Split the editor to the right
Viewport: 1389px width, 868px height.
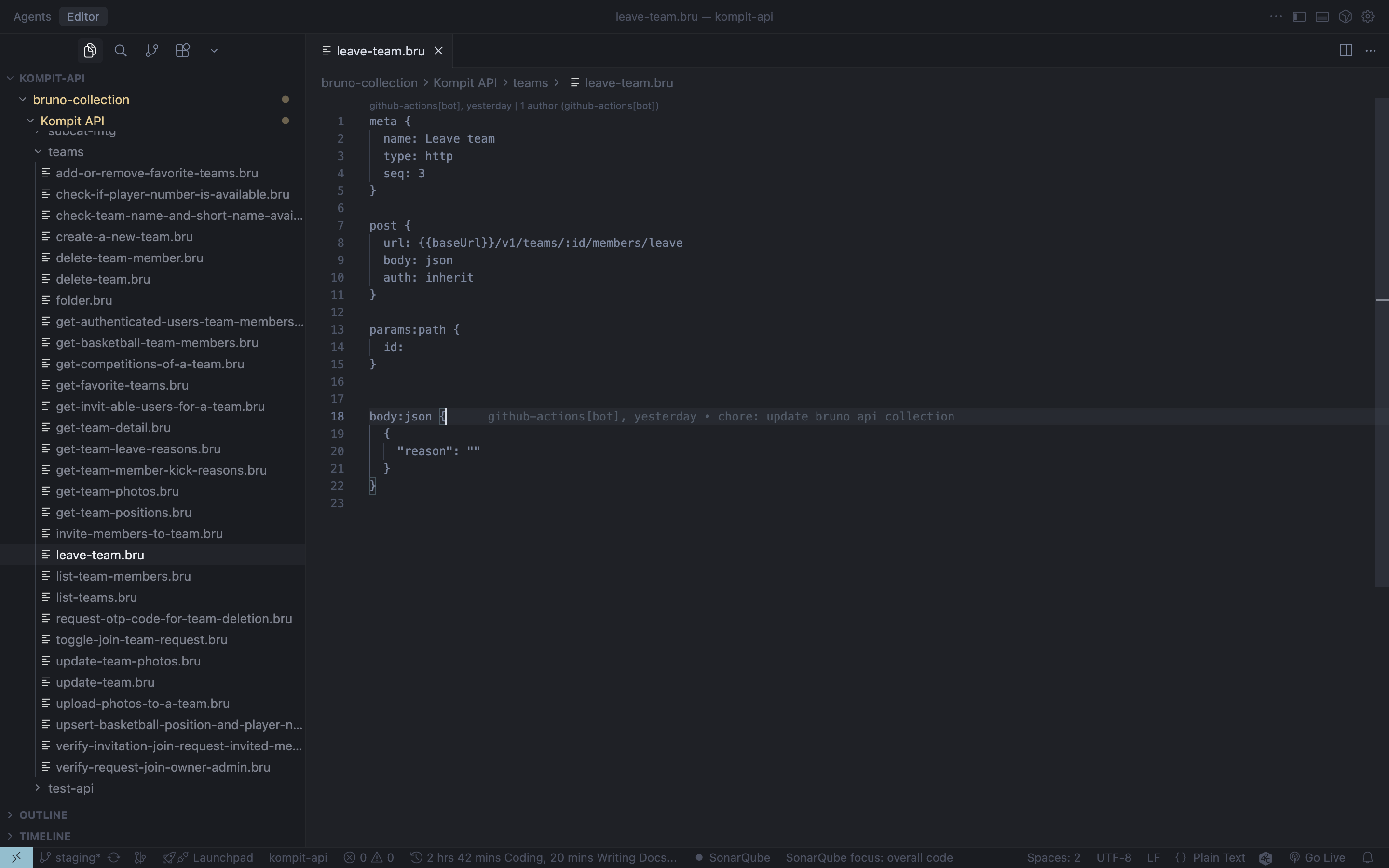pyautogui.click(x=1346, y=51)
